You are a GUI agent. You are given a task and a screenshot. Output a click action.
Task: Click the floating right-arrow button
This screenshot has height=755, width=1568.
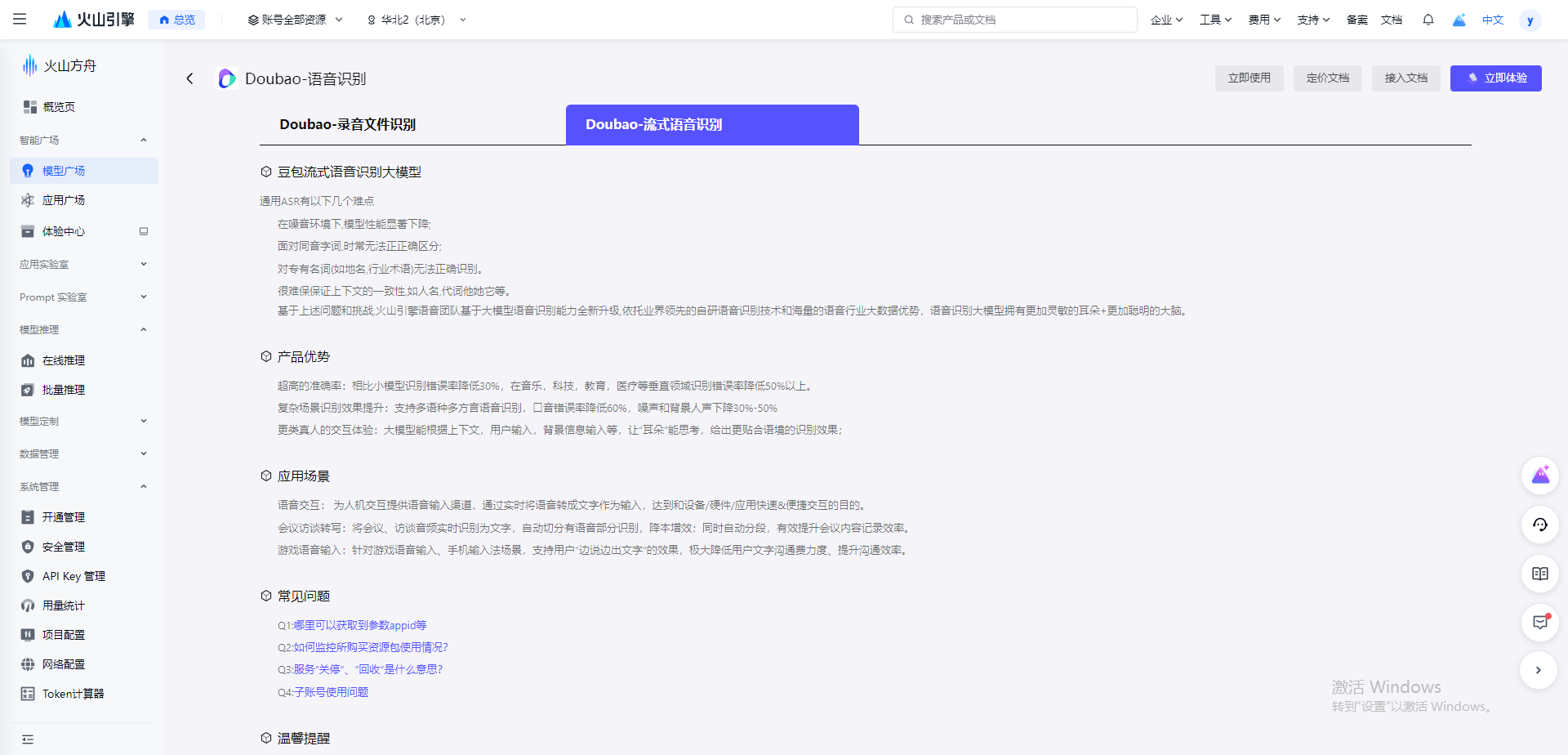(1539, 670)
